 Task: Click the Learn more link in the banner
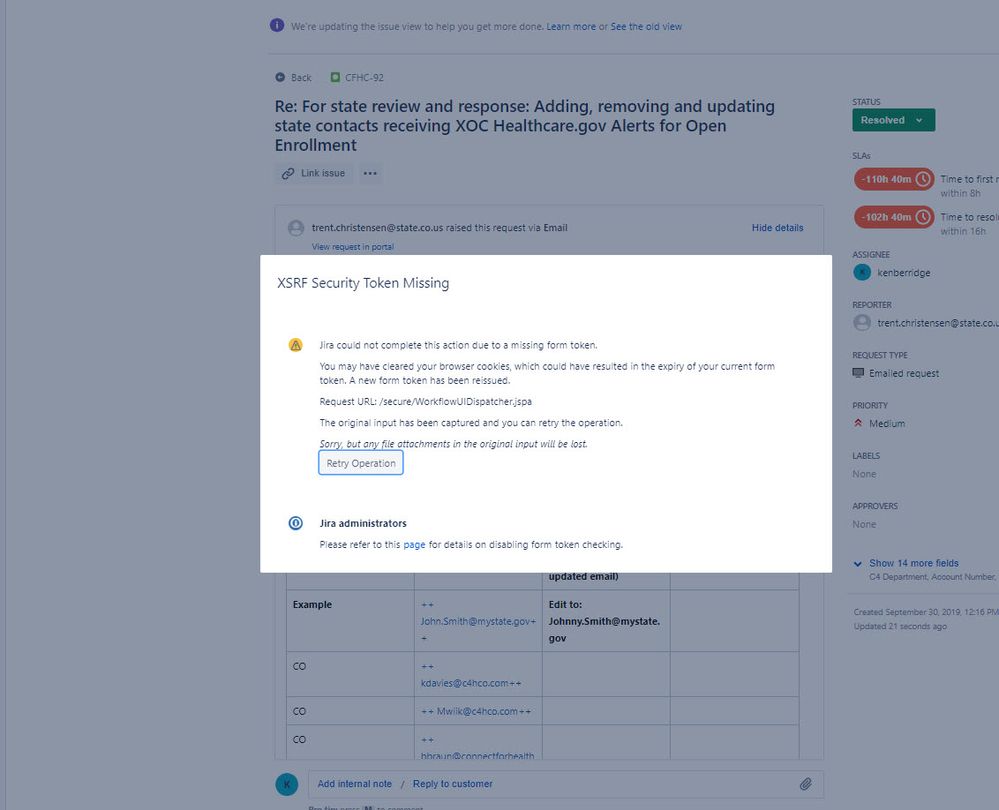coord(571,27)
